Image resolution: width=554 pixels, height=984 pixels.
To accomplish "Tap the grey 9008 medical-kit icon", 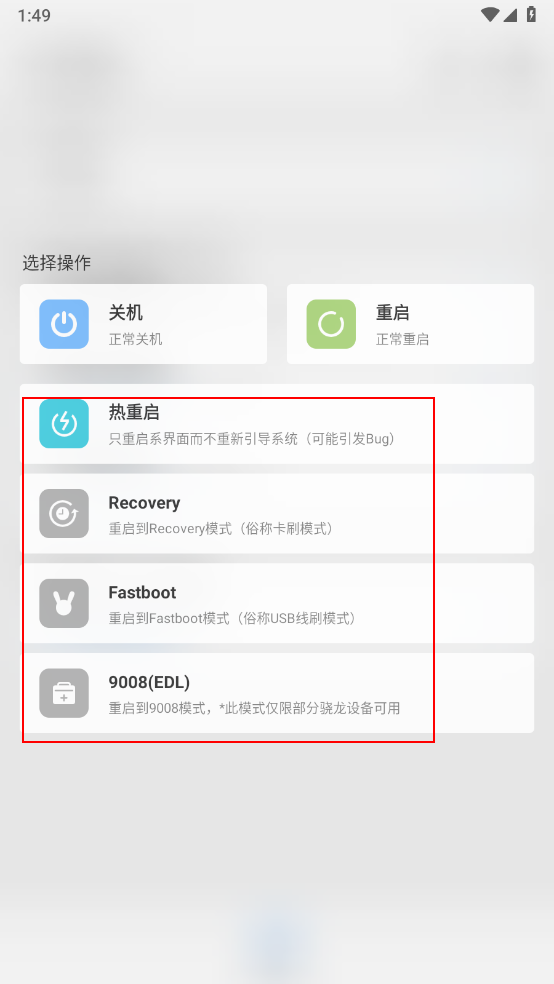I will [x=64, y=693].
